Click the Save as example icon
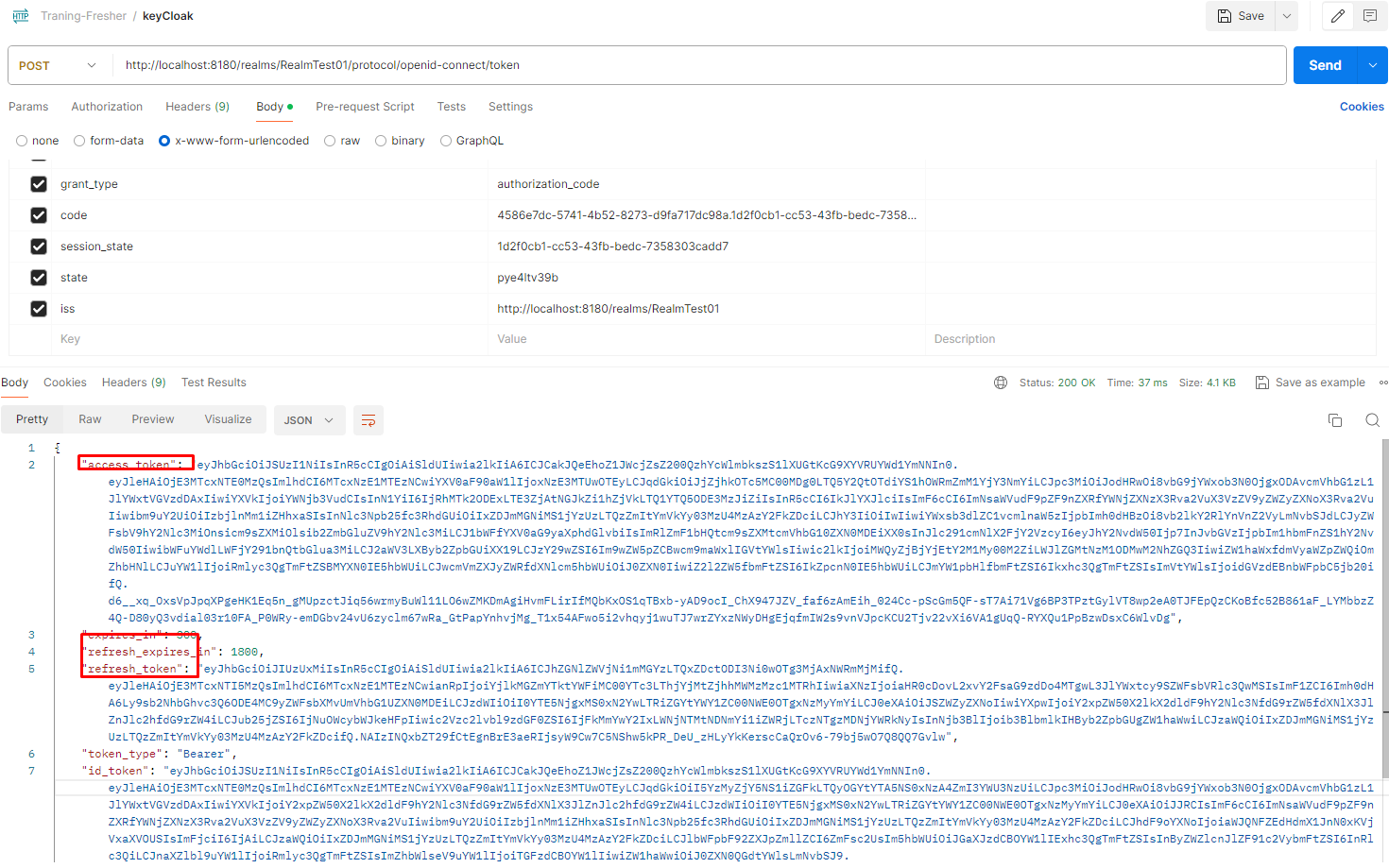The width and height of the screenshot is (1389, 868). [1262, 383]
